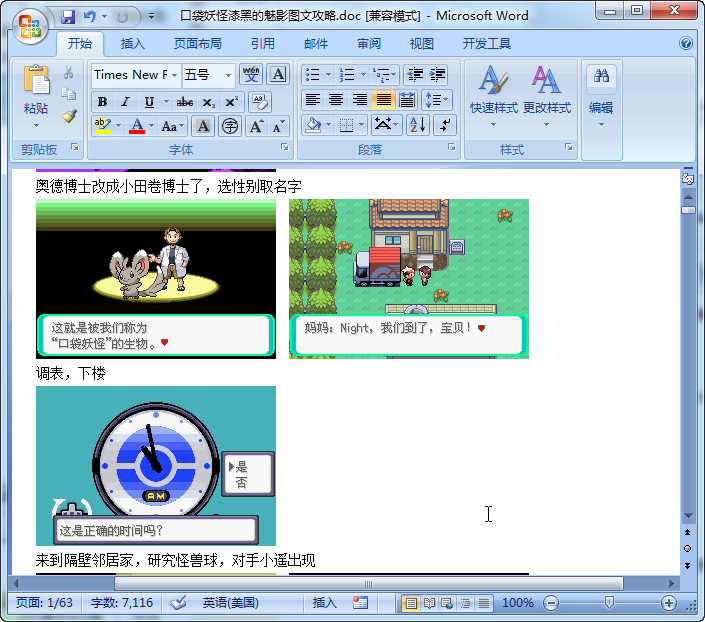Screen dimensions: 705x622
Task: Open shading paint bucket
Action: point(313,125)
